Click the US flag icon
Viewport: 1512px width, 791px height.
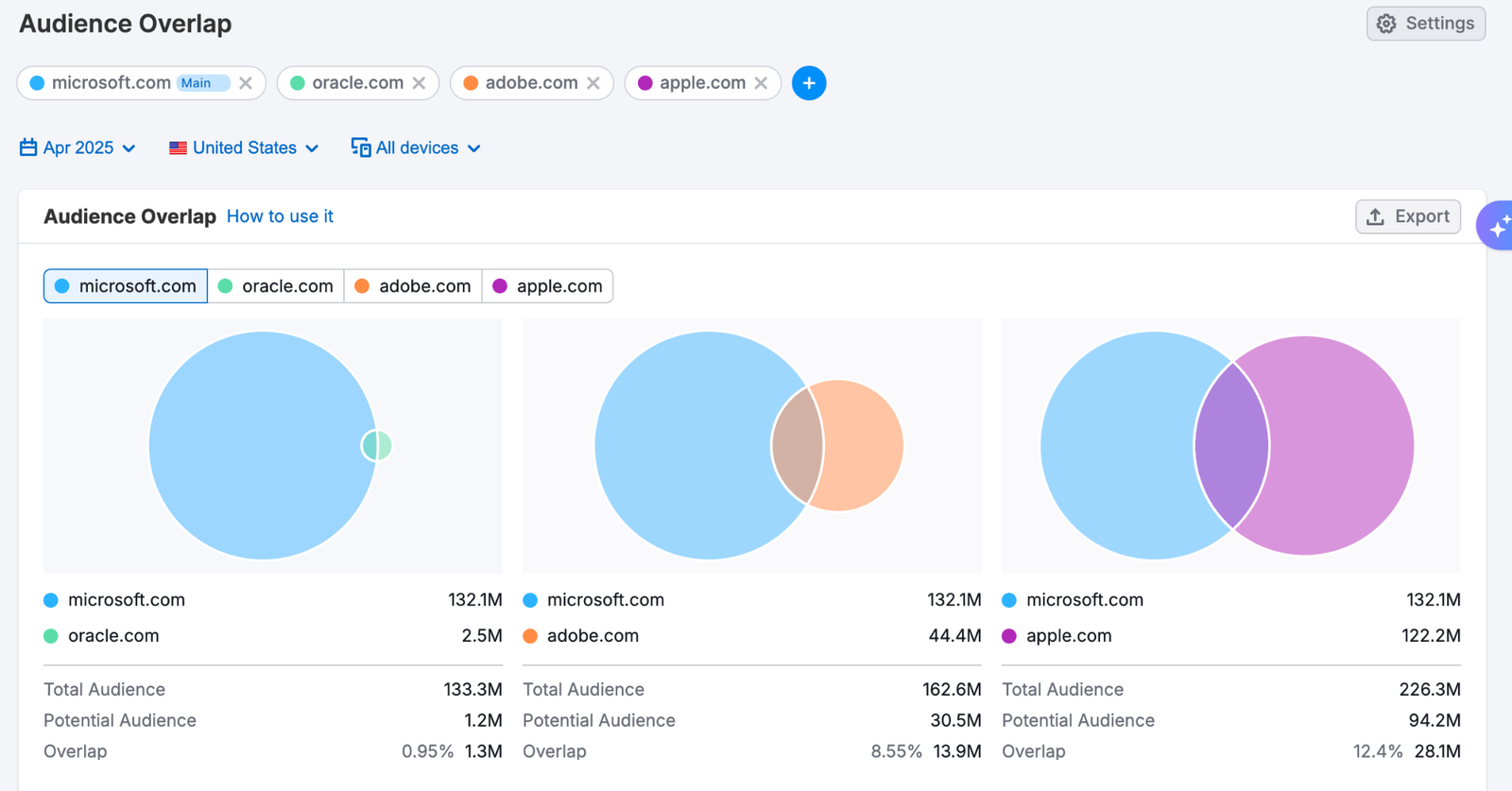[x=178, y=147]
